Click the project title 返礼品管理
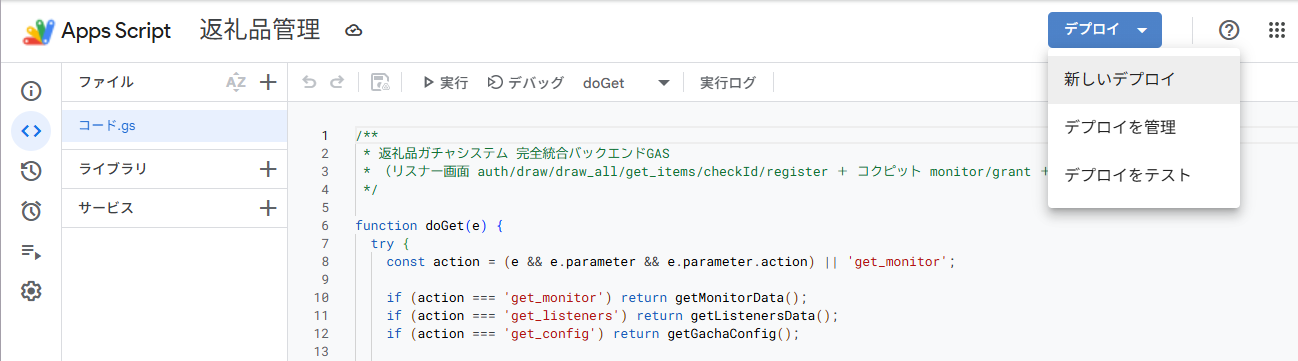1298x361 pixels. pyautogui.click(x=260, y=31)
